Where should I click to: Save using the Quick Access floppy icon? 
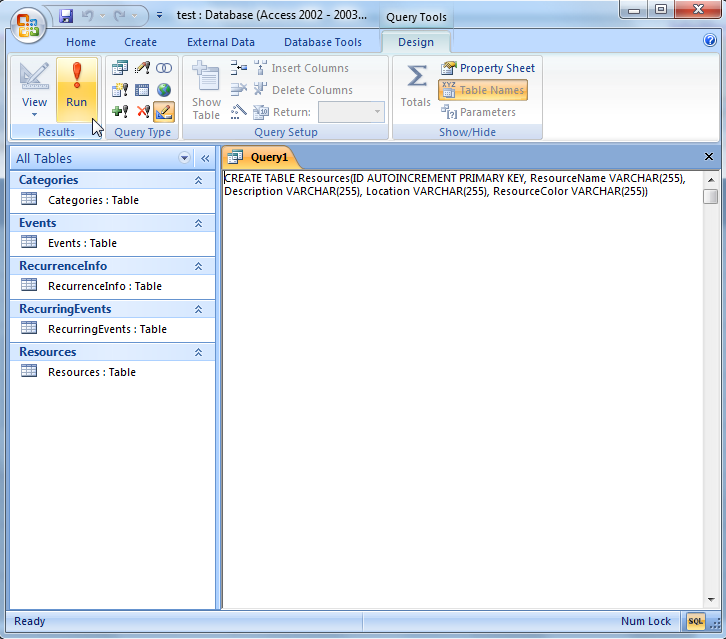click(x=66, y=16)
